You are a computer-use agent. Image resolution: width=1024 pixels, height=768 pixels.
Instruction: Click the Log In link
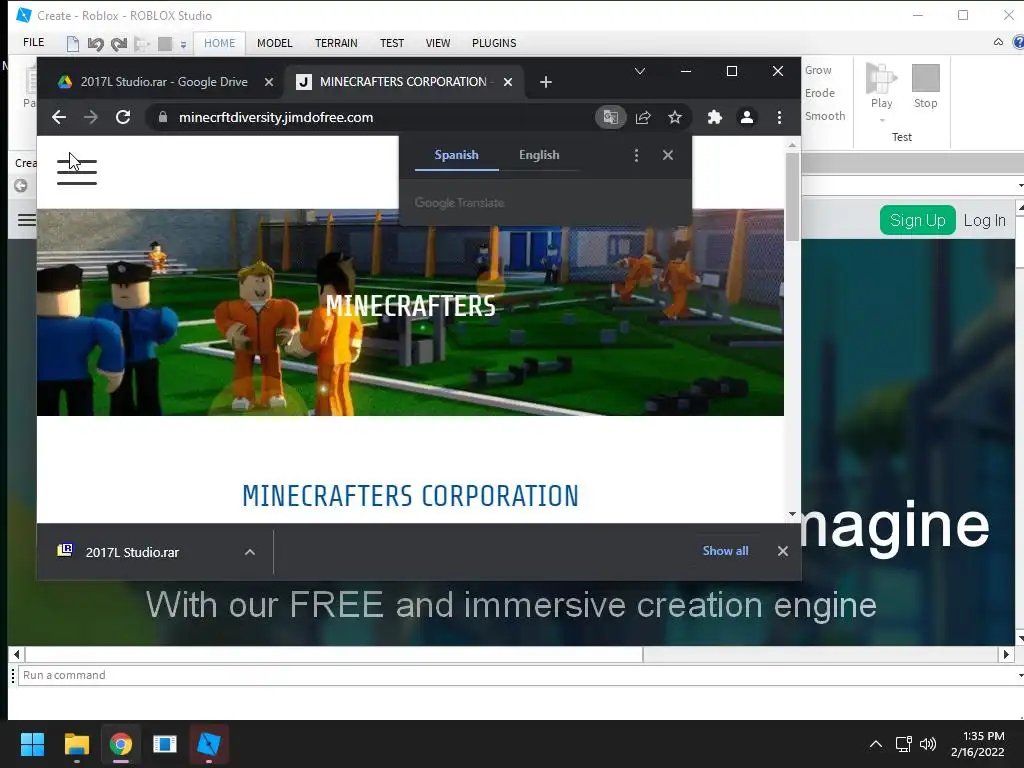click(984, 221)
